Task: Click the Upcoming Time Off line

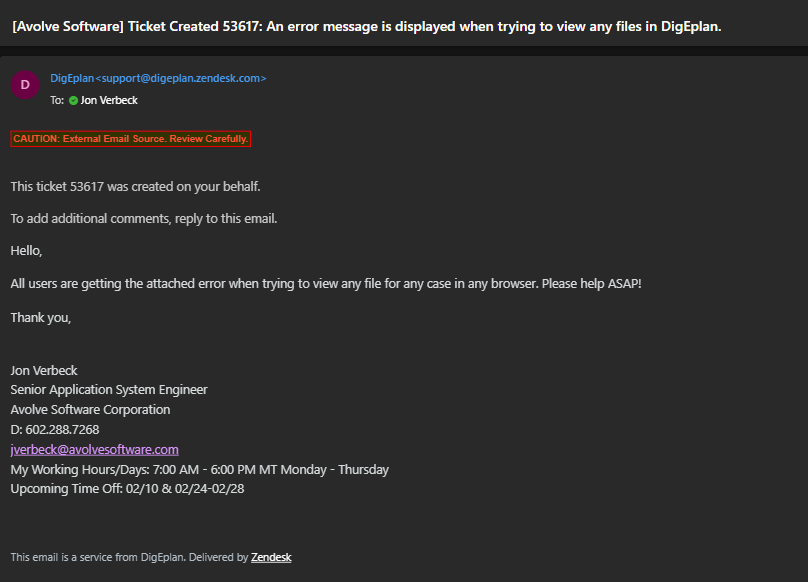Action: click(x=127, y=489)
